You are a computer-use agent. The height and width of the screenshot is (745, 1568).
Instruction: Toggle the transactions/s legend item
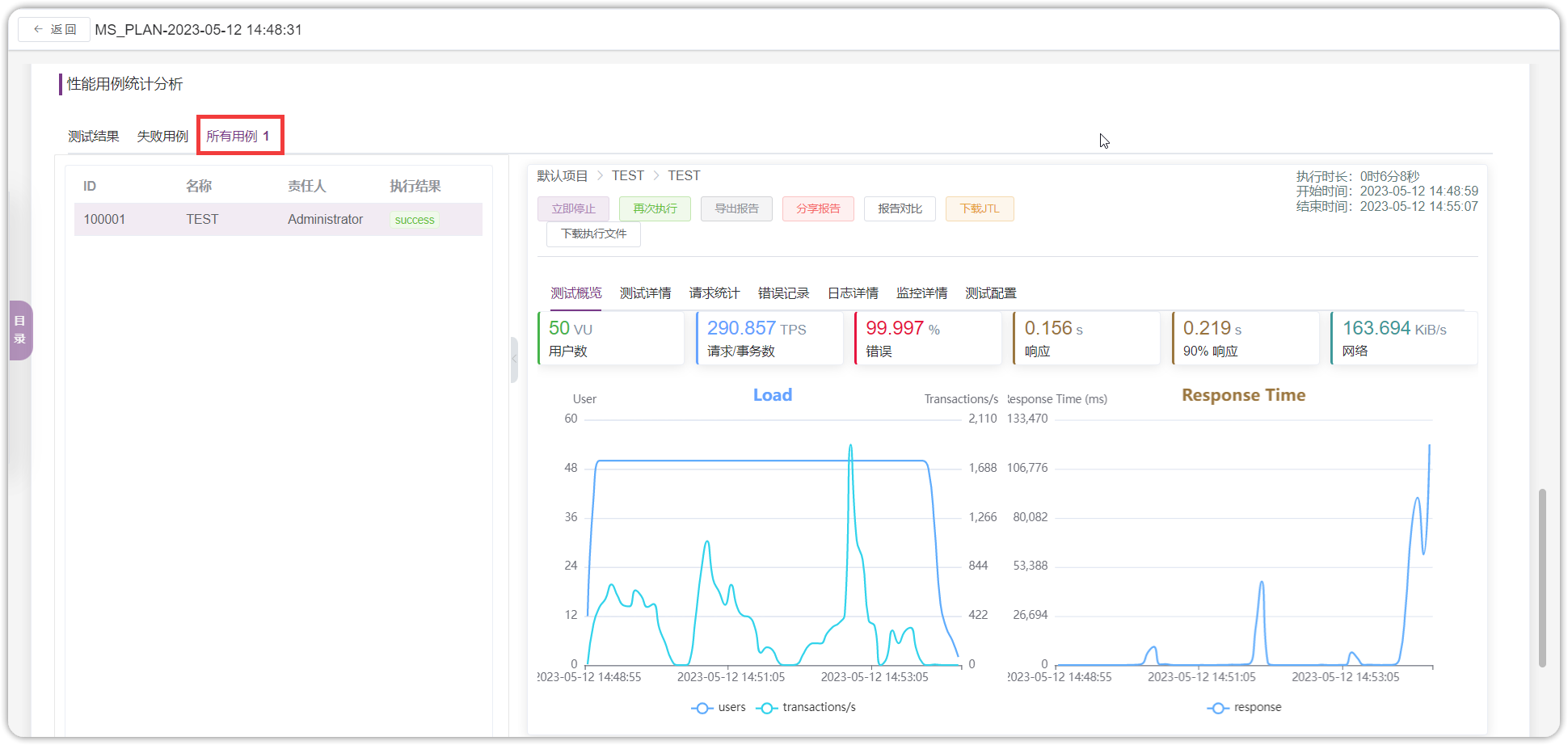point(806,707)
